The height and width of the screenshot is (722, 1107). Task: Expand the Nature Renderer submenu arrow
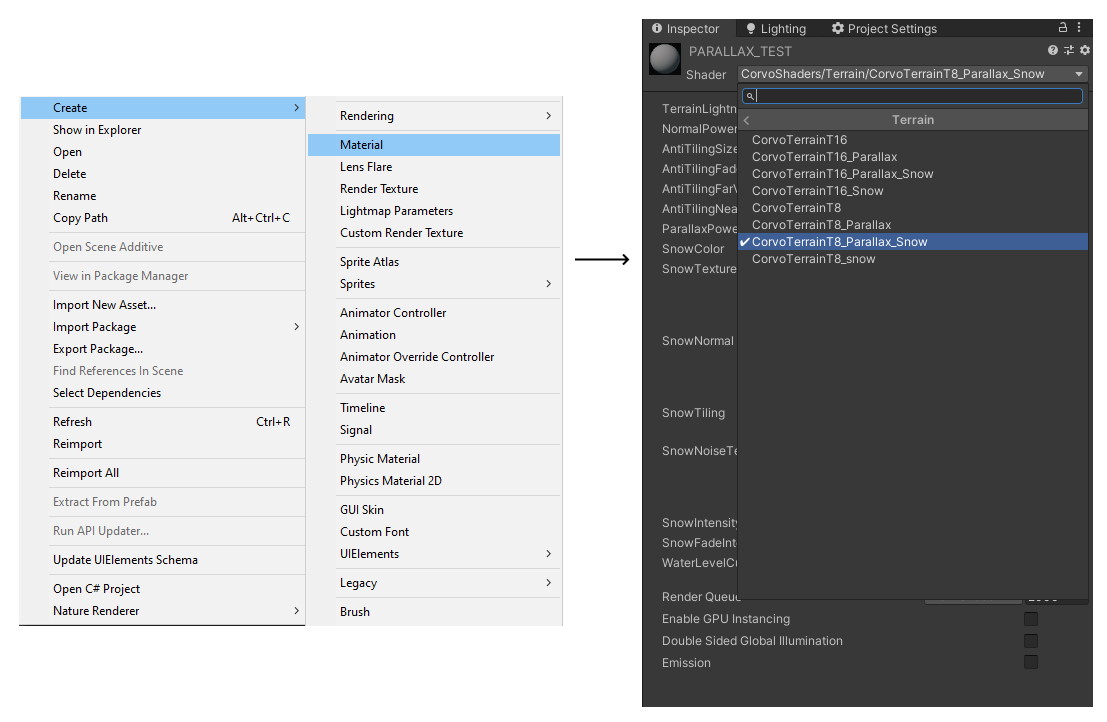pos(297,610)
